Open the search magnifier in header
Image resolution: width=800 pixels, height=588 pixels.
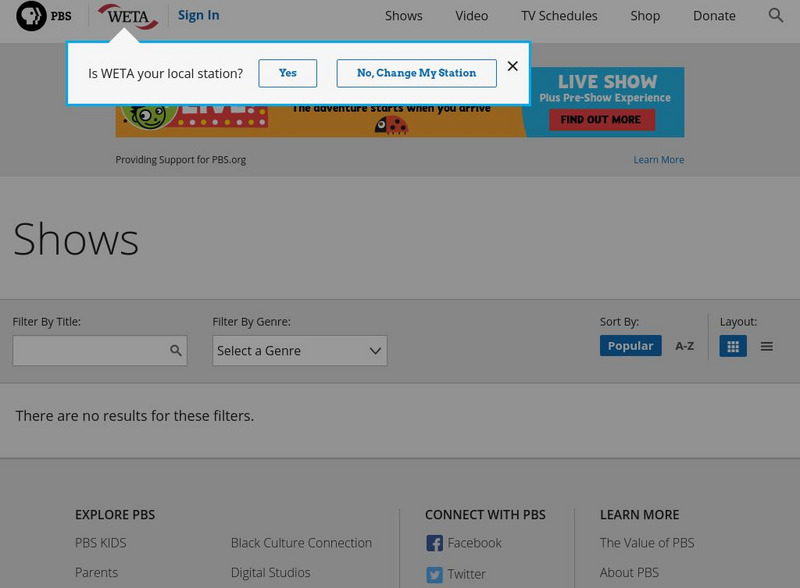(x=776, y=15)
